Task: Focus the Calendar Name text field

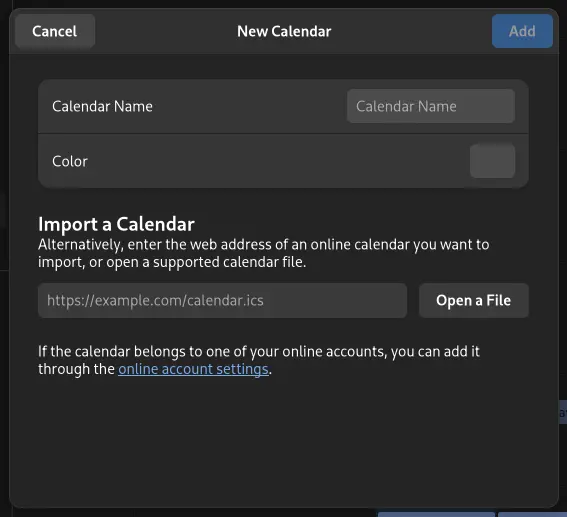Action: [x=431, y=106]
